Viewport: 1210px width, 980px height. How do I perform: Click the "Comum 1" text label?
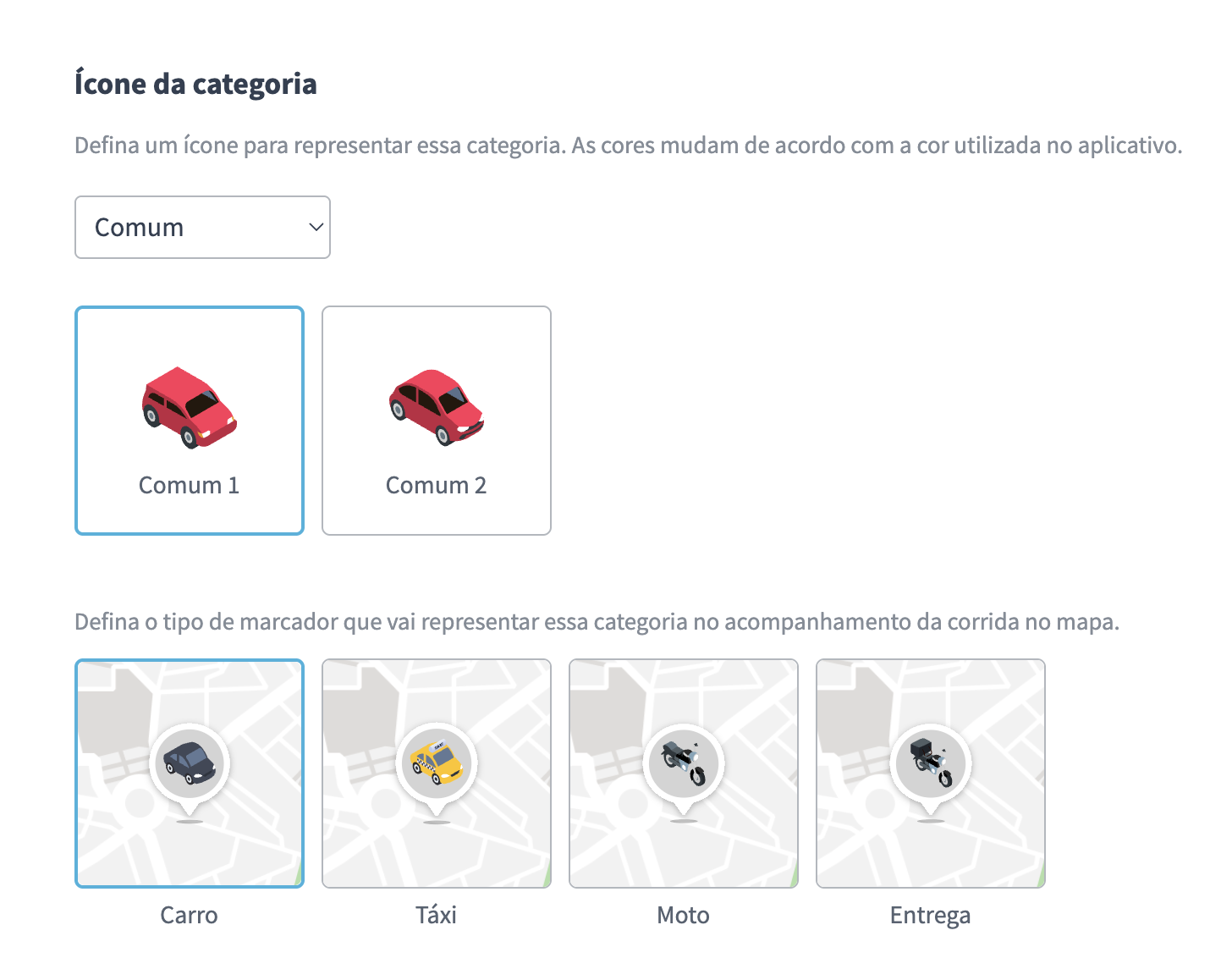pos(190,485)
